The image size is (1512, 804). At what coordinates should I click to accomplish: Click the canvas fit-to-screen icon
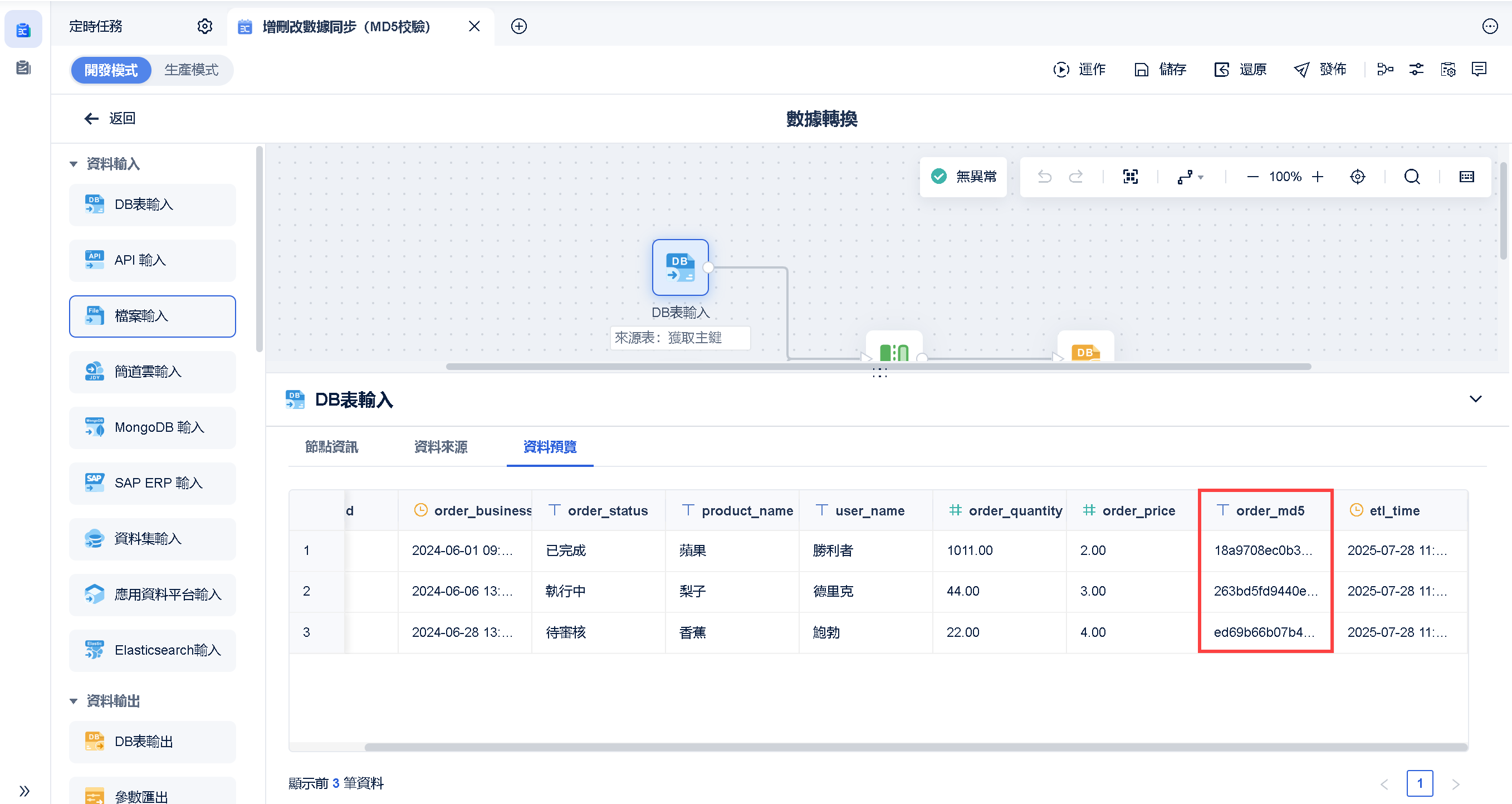[x=1131, y=177]
